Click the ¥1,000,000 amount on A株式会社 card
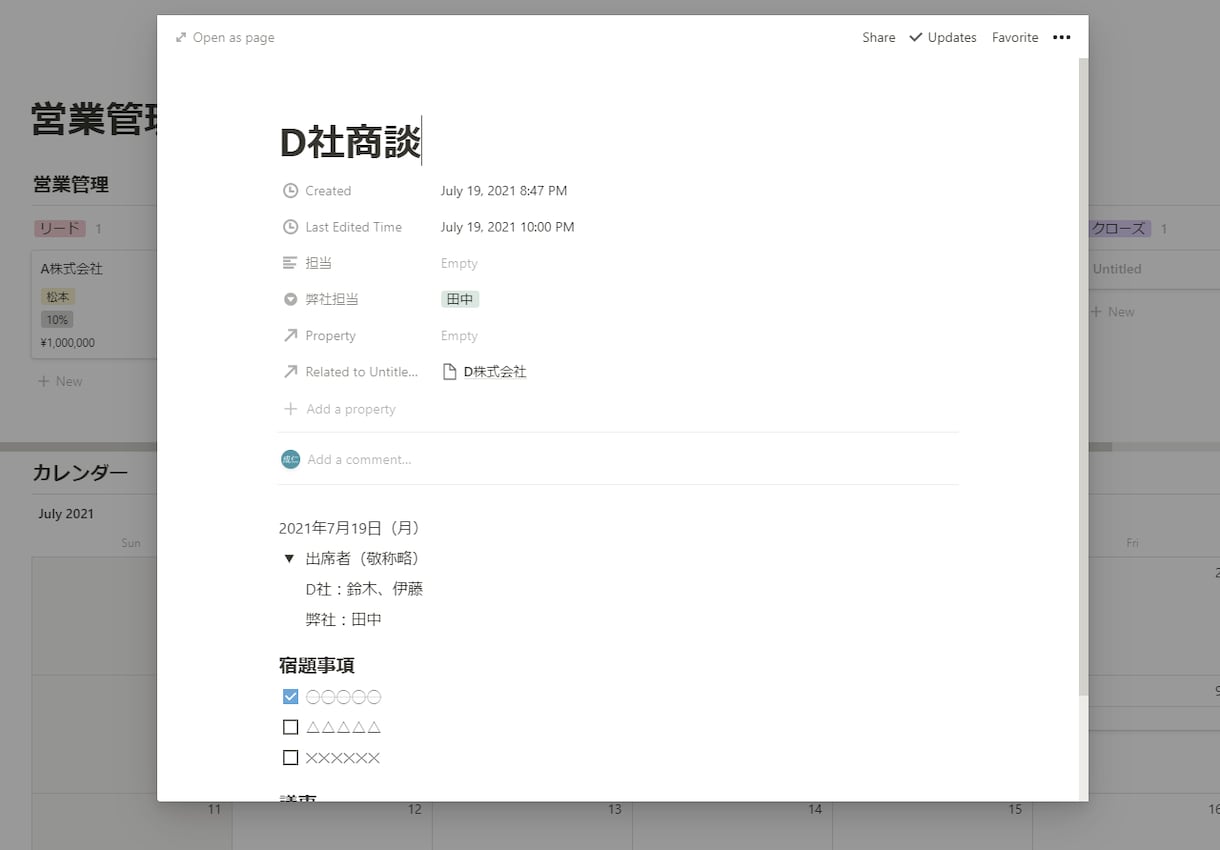 click(x=68, y=343)
